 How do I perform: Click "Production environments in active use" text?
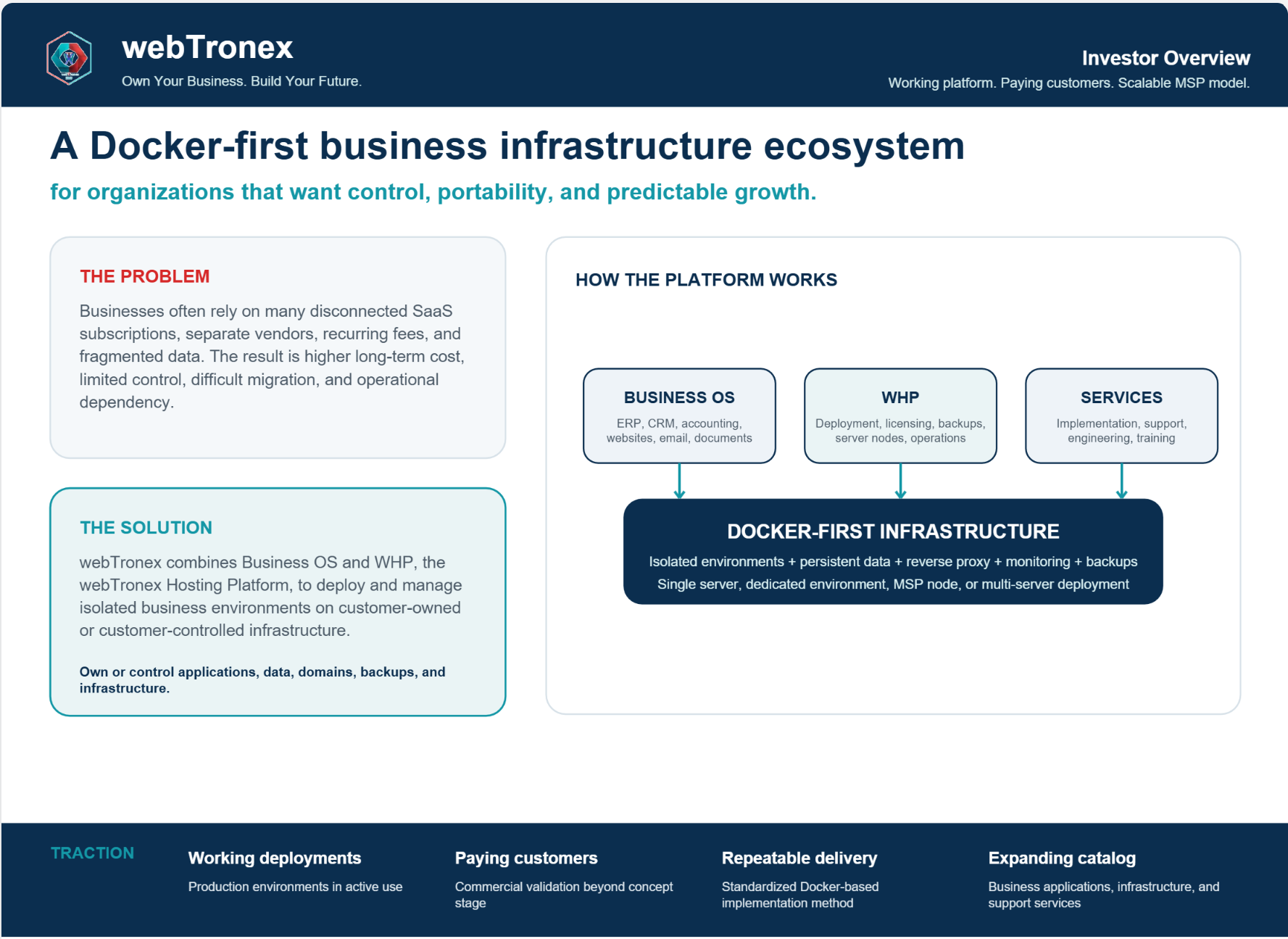(295, 887)
